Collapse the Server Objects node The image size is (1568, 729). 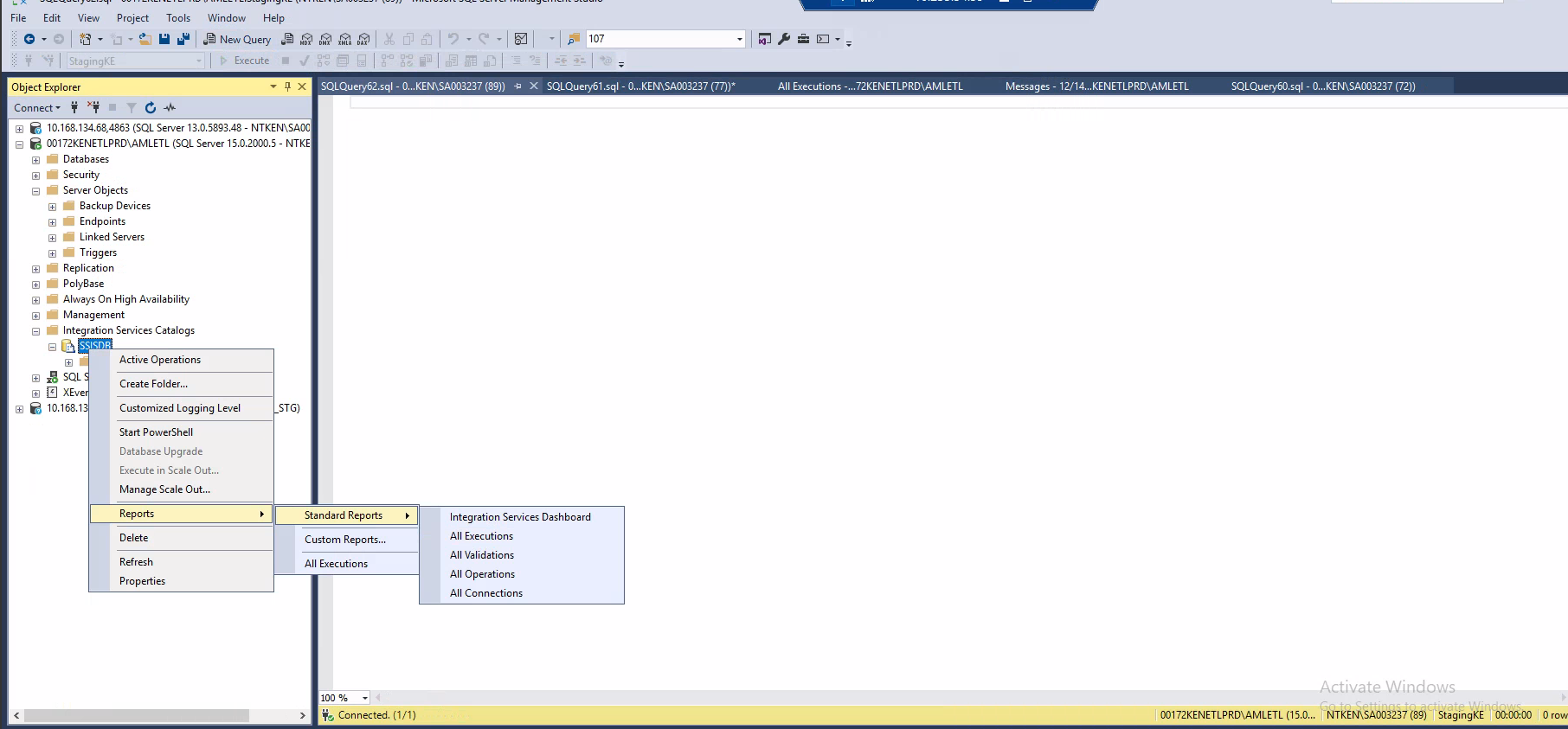coord(35,191)
